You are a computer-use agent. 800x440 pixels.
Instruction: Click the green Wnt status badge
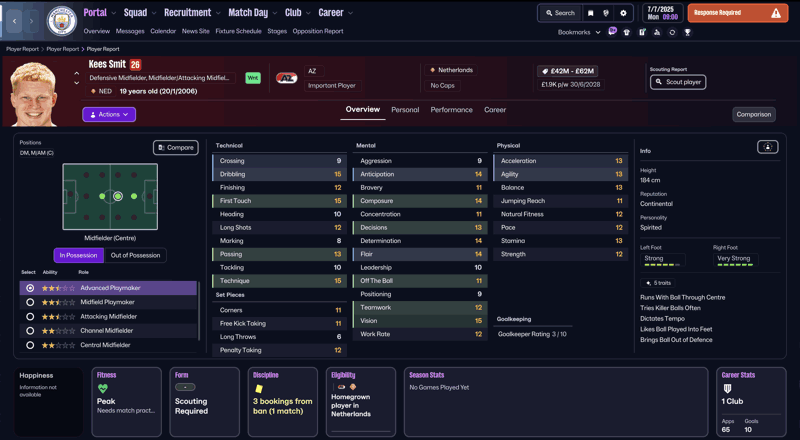253,78
